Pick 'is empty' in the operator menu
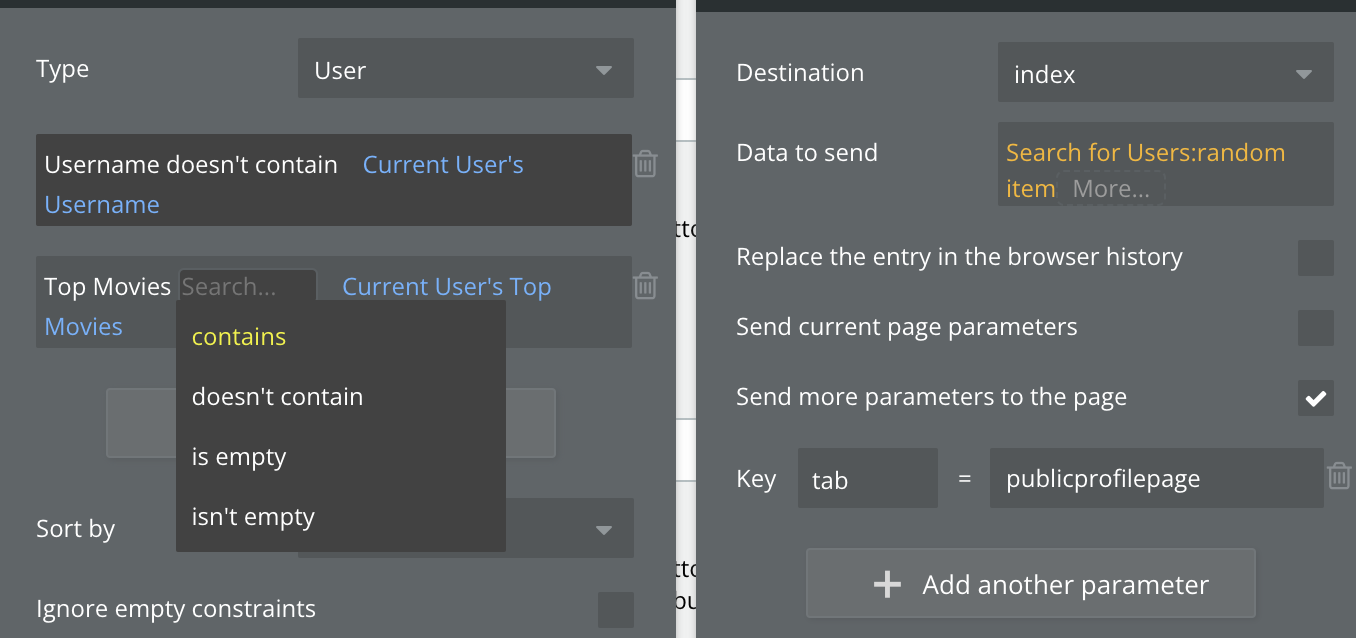The height and width of the screenshot is (638, 1356). pyautogui.click(x=239, y=457)
